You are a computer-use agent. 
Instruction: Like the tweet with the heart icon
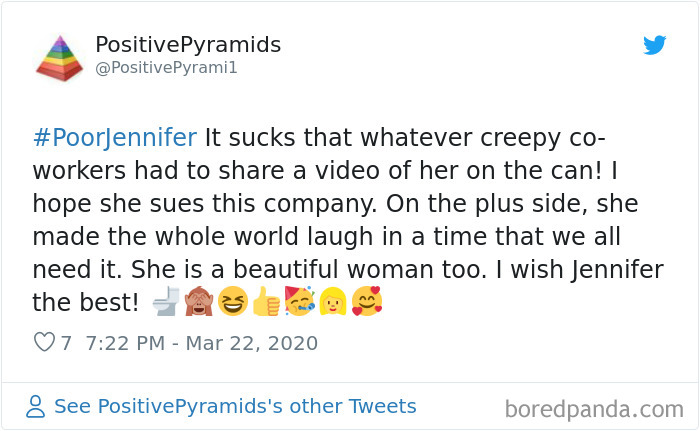point(44,343)
